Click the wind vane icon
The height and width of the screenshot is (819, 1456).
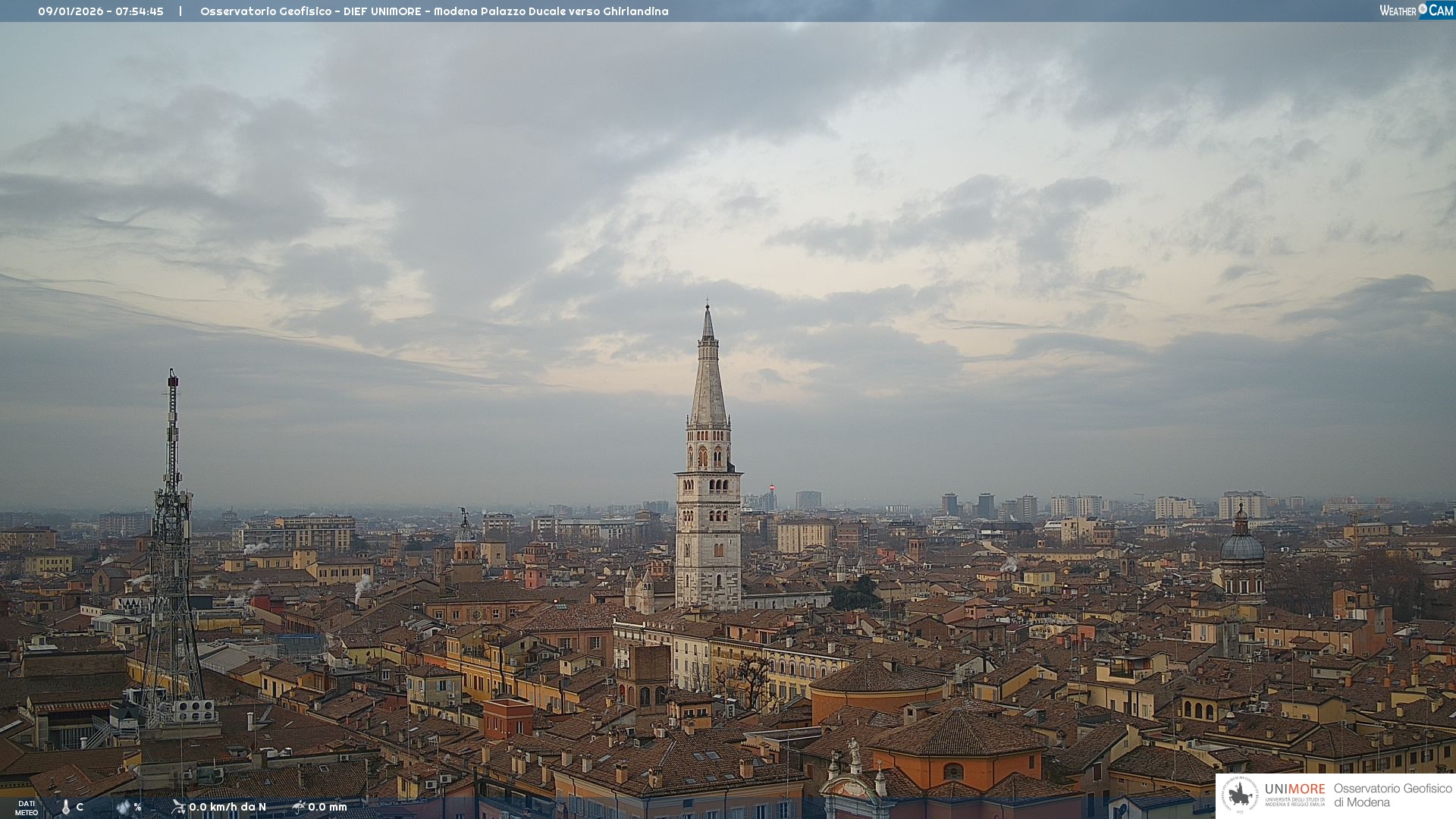(178, 807)
